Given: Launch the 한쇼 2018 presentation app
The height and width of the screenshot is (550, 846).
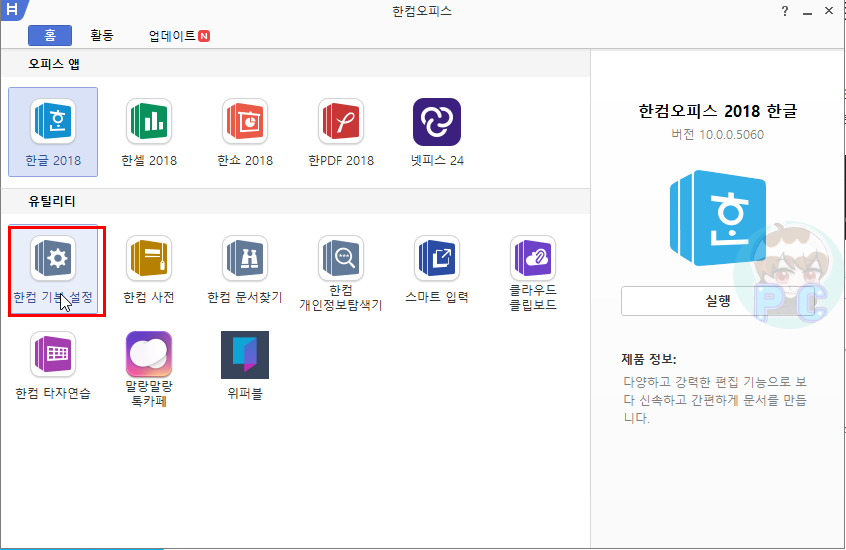Looking at the screenshot, I should coord(245,132).
